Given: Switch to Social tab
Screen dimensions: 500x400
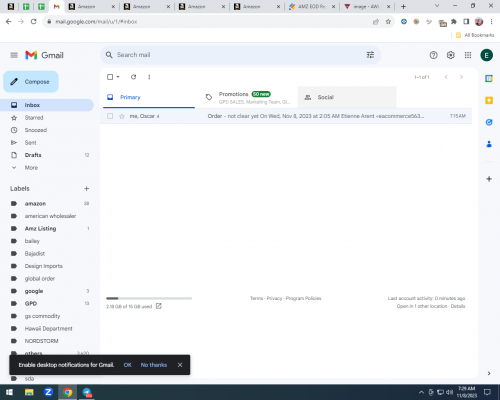Looking at the screenshot, I should click(347, 97).
